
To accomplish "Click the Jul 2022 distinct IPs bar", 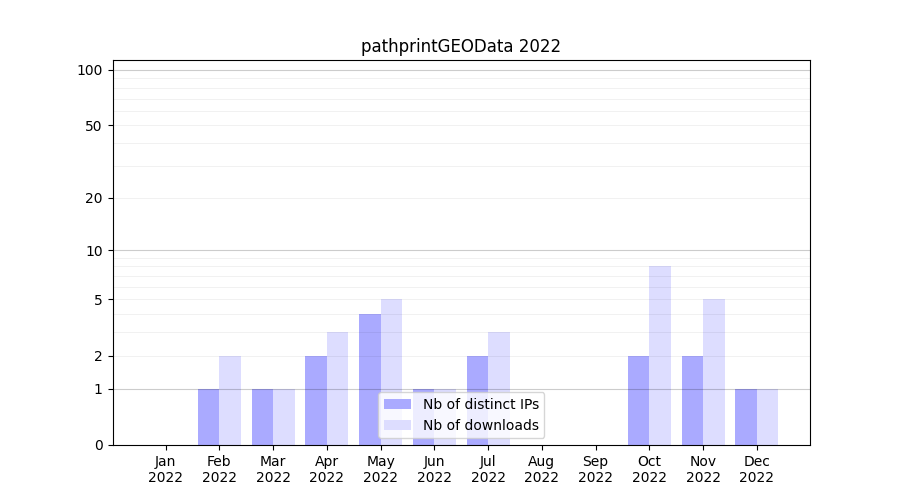I will [x=477, y=400].
